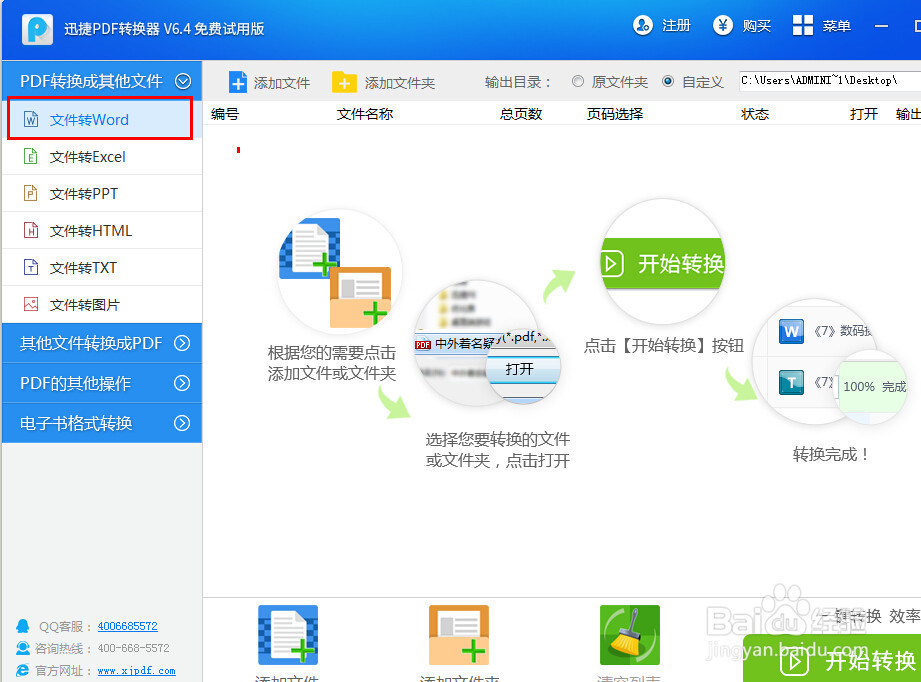Click the large bottom 添加文件 icon
This screenshot has width=921, height=682.
[288, 635]
